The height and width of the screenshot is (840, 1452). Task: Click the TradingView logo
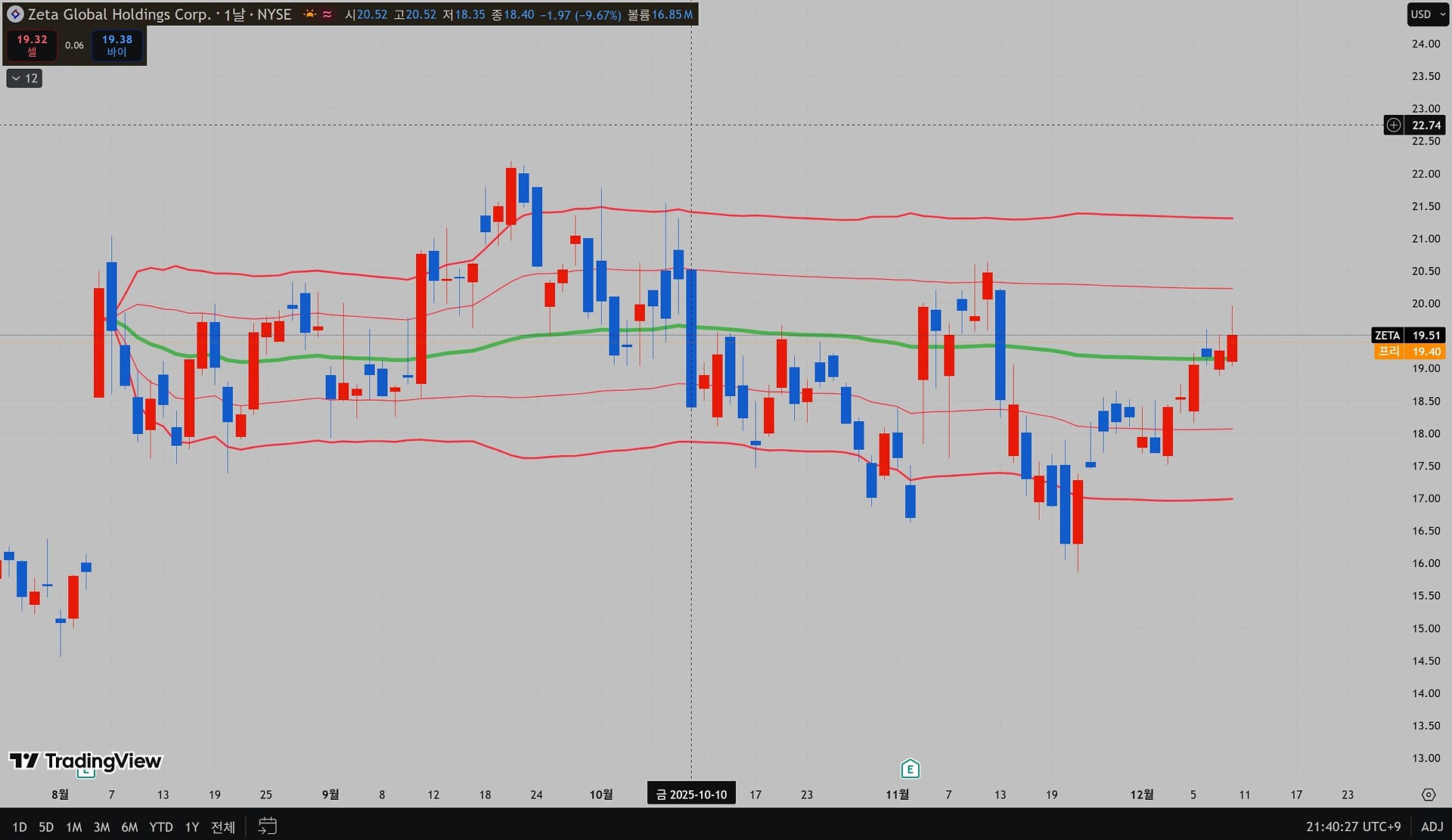click(85, 761)
